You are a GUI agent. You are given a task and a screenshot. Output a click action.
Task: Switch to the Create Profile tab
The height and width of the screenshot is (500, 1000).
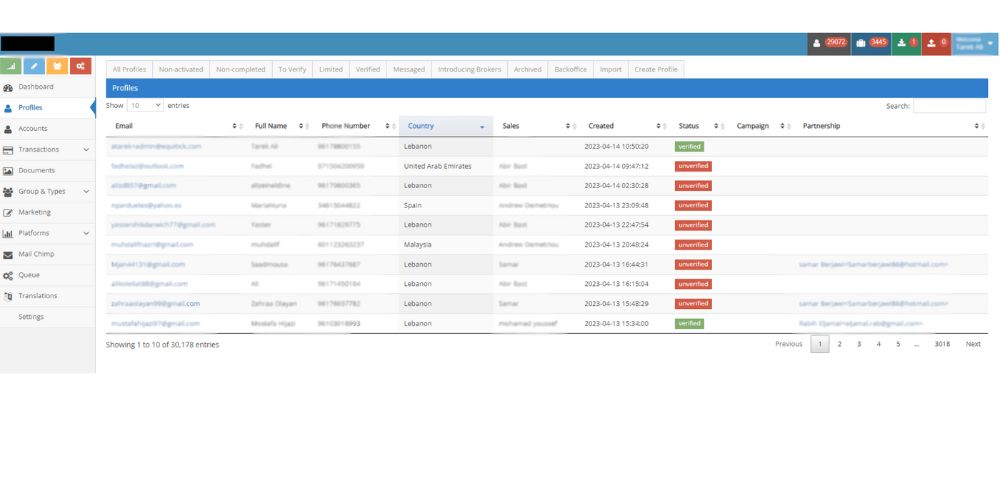pyautogui.click(x=655, y=70)
